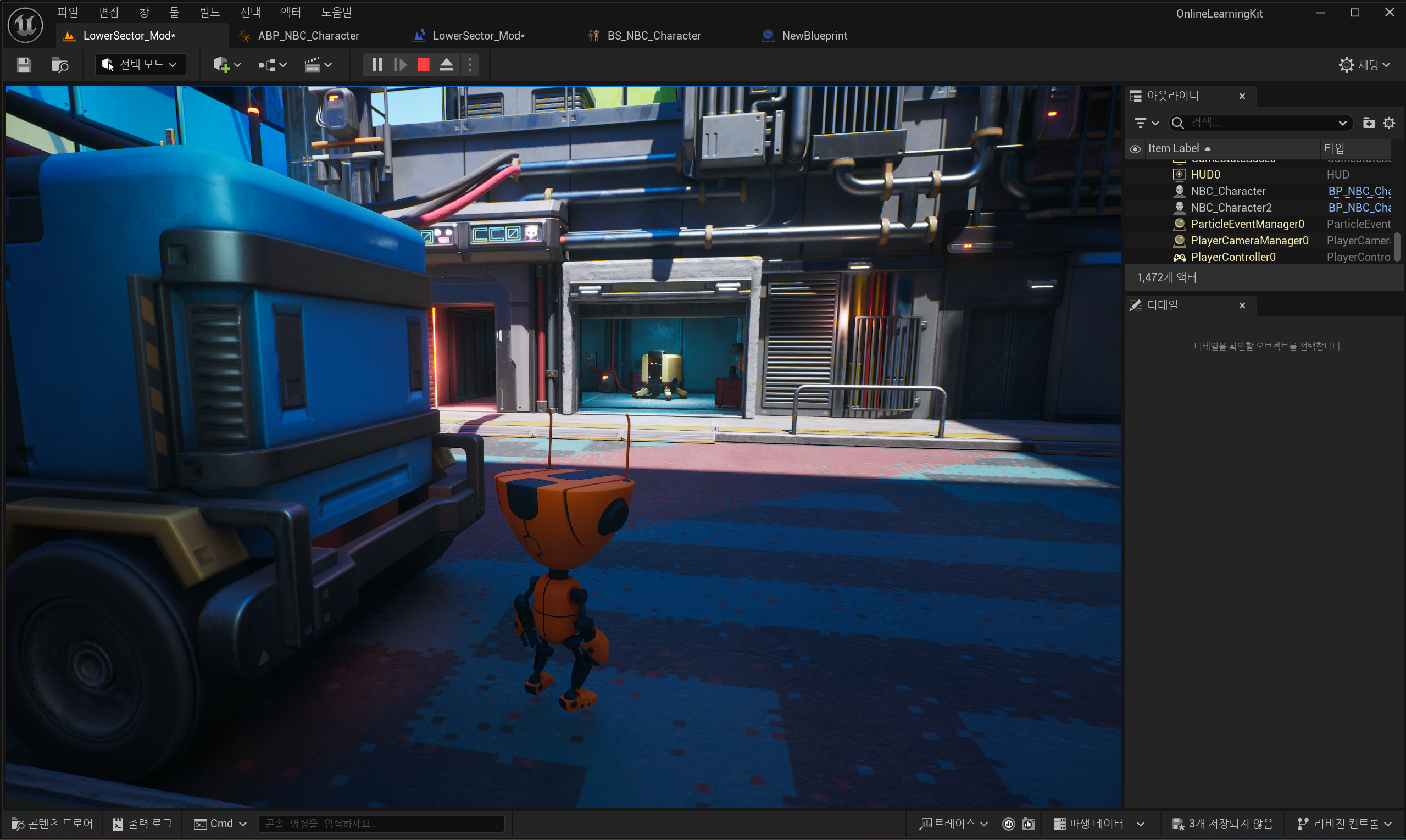Image resolution: width=1406 pixels, height=840 pixels.
Task: Stop the running game session
Action: point(424,65)
